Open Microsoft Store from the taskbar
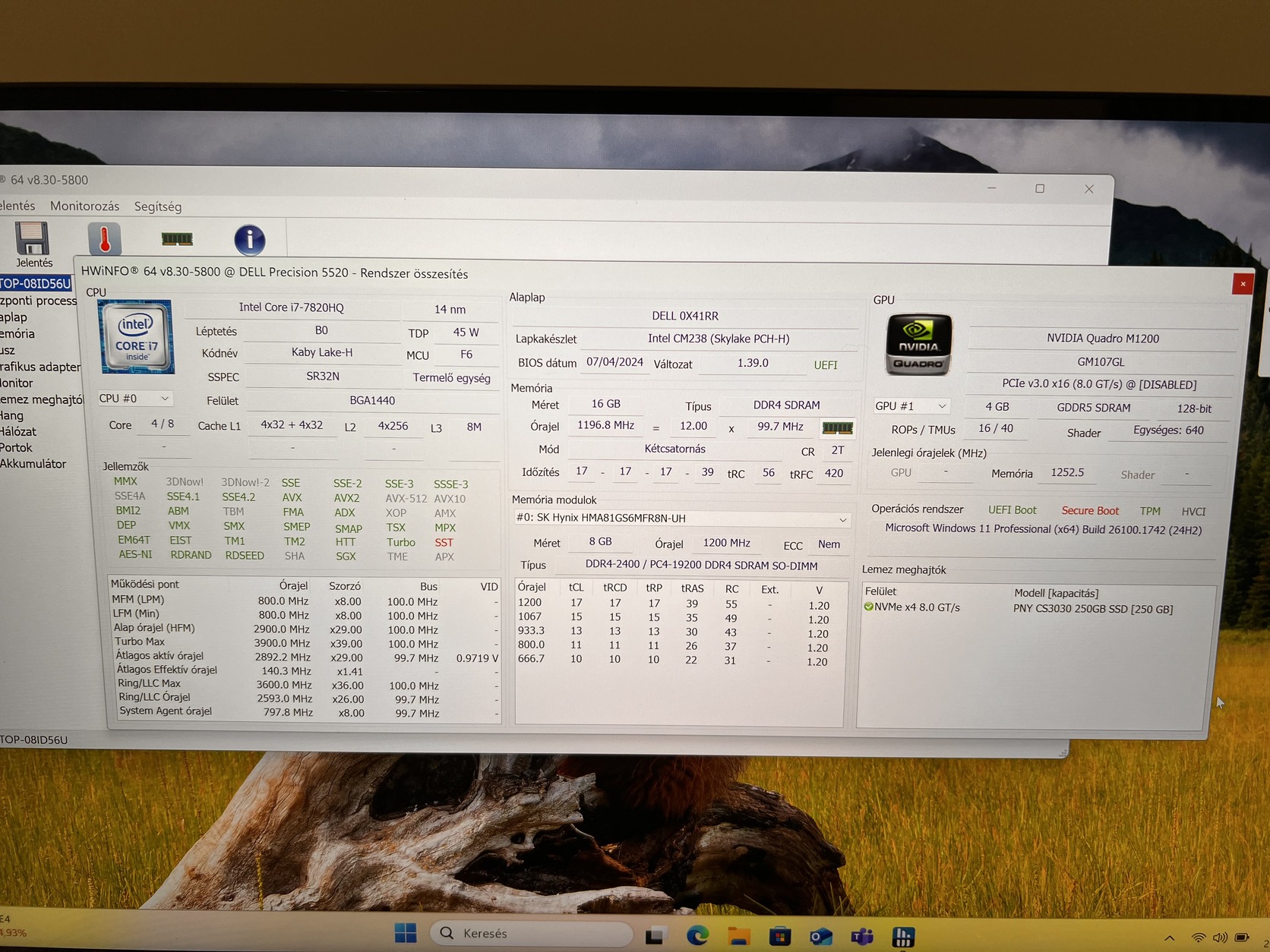Viewport: 1270px width, 952px height. 780,937
